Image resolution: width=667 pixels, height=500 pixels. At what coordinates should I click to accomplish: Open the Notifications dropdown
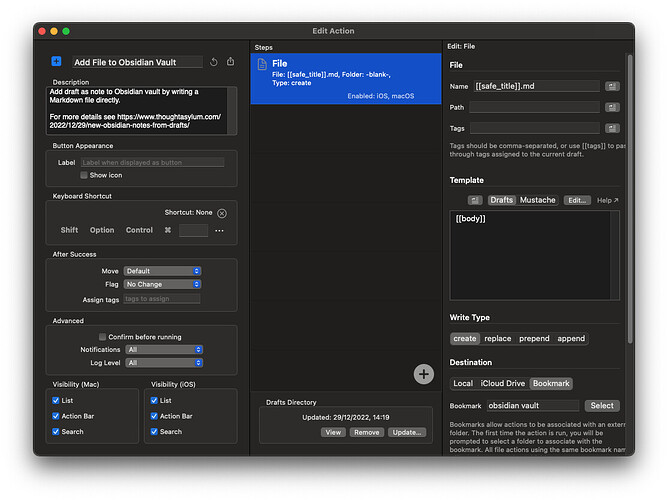tap(164, 350)
